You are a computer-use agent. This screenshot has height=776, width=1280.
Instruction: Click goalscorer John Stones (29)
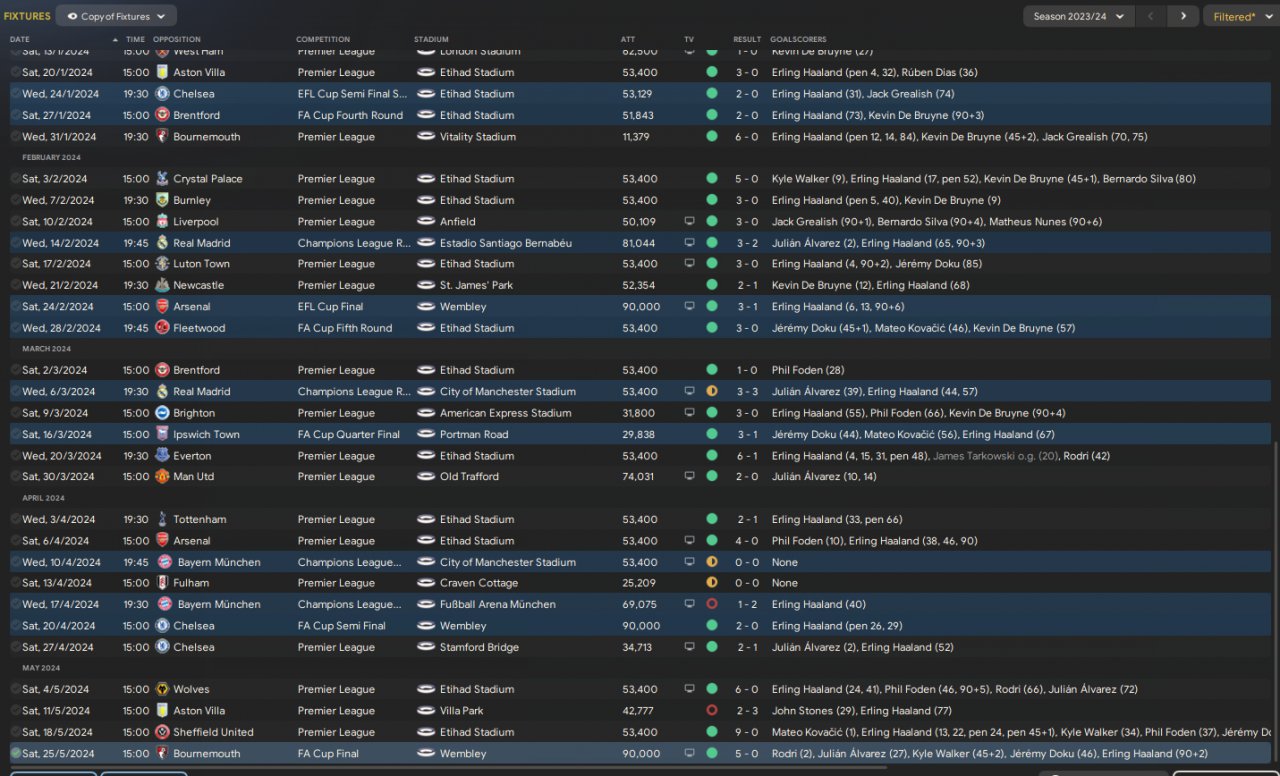coord(813,711)
